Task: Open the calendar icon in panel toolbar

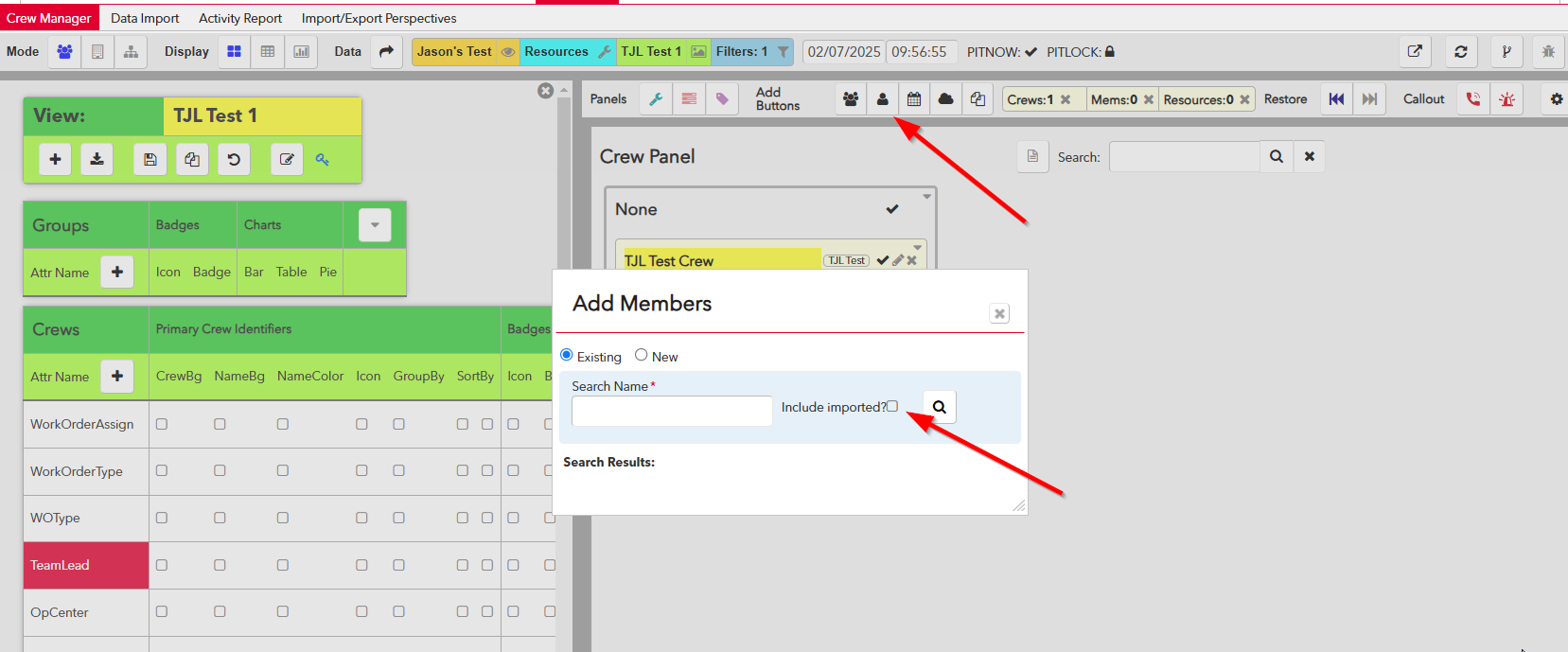Action: click(x=914, y=99)
